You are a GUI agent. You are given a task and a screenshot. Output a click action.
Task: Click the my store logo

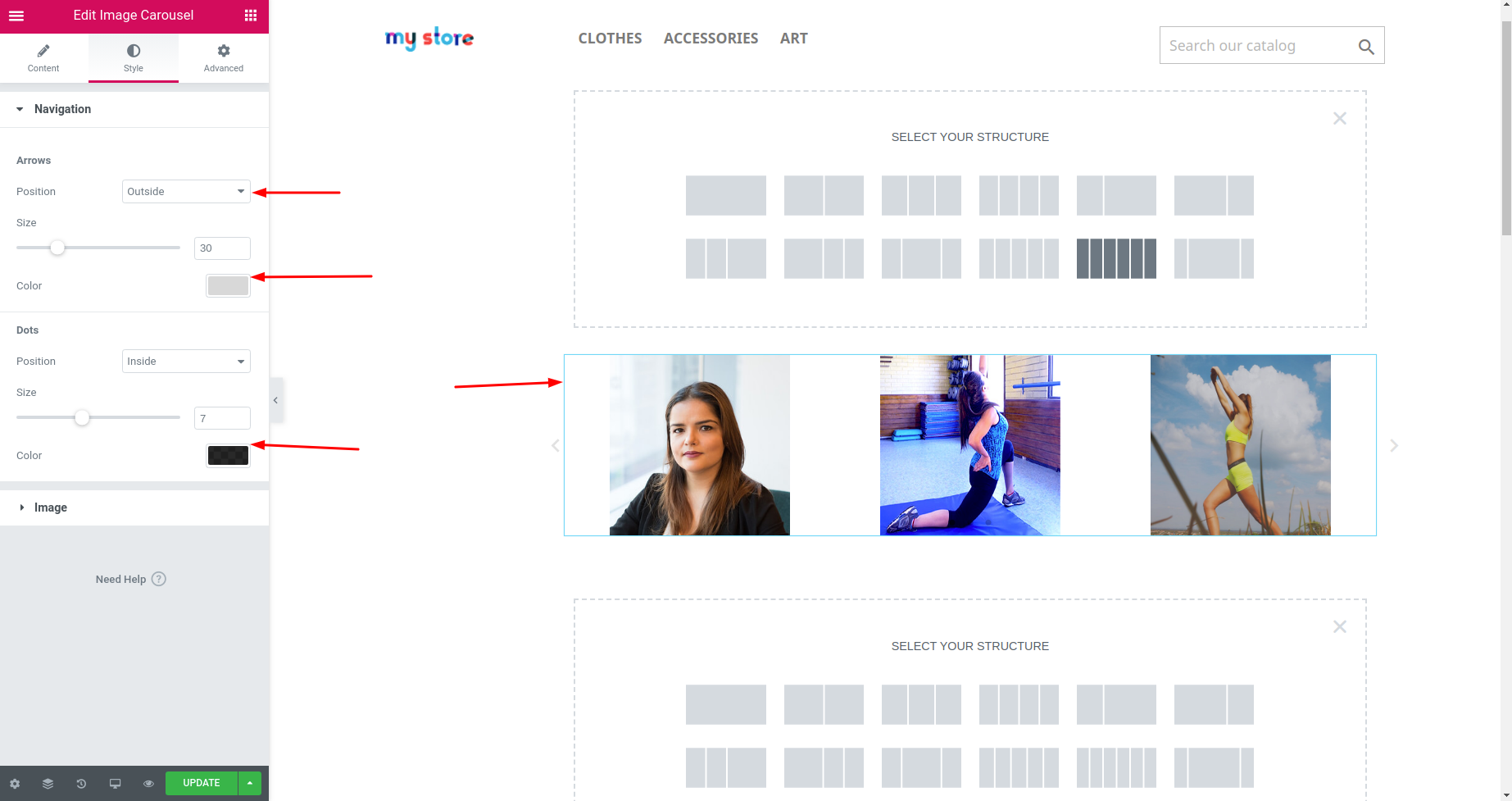(429, 38)
